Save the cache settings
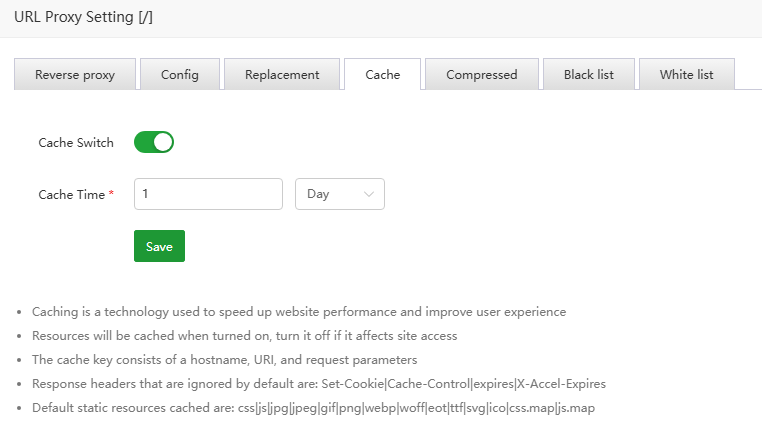 coord(159,246)
